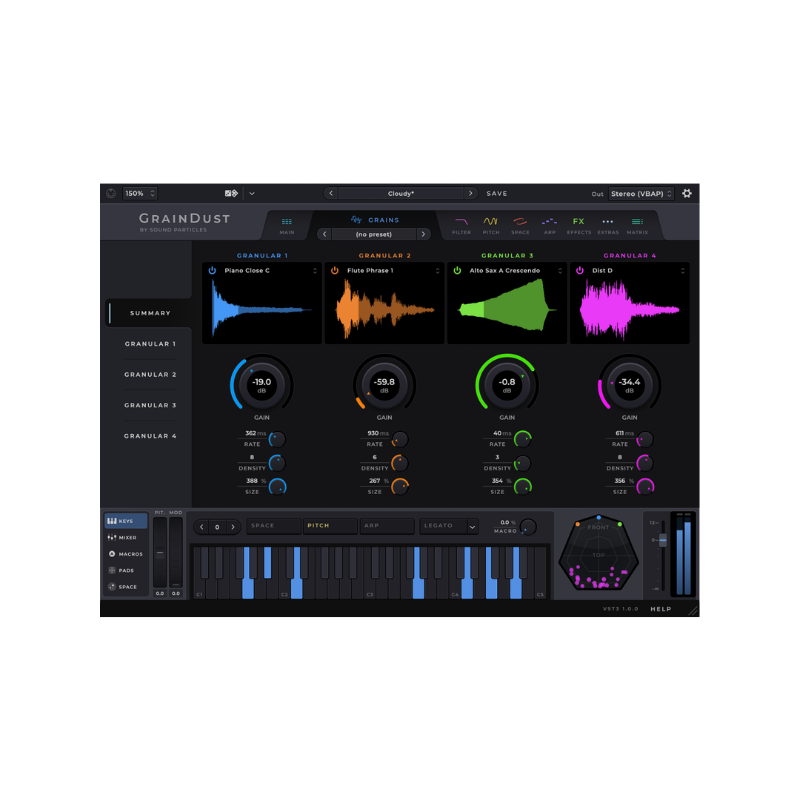Go to previous preset before Cloudy
The width and height of the screenshot is (800, 800).
[331, 193]
